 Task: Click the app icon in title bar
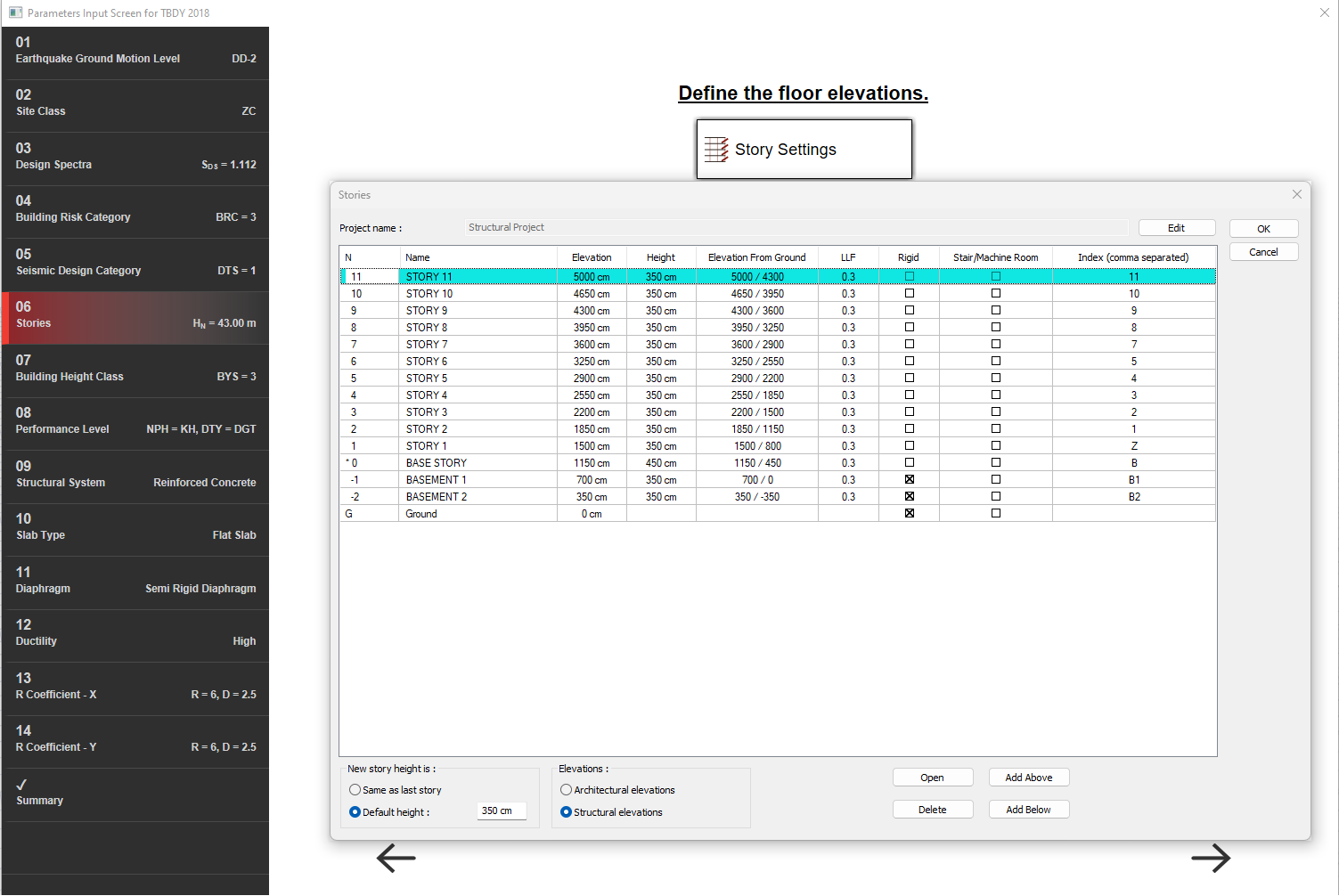coord(15,12)
